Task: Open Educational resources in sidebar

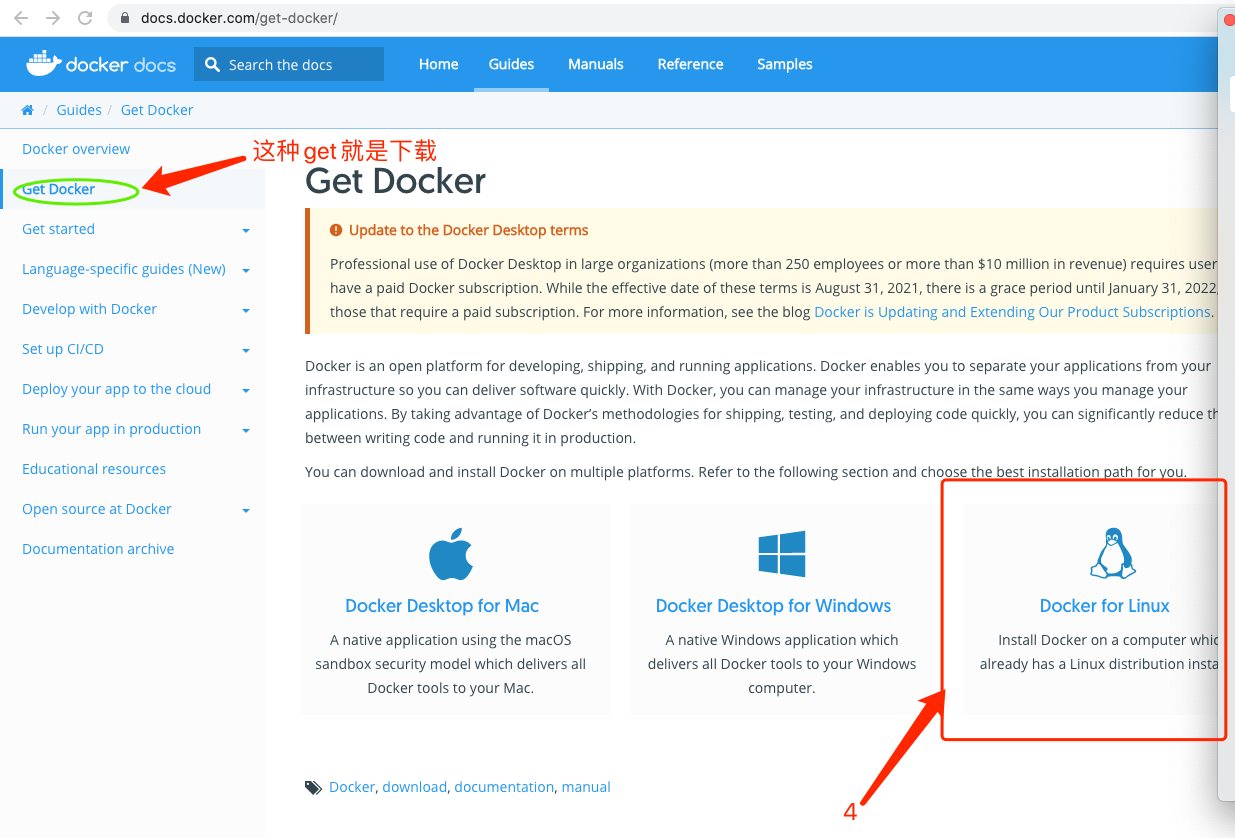Action: pyautogui.click(x=94, y=469)
